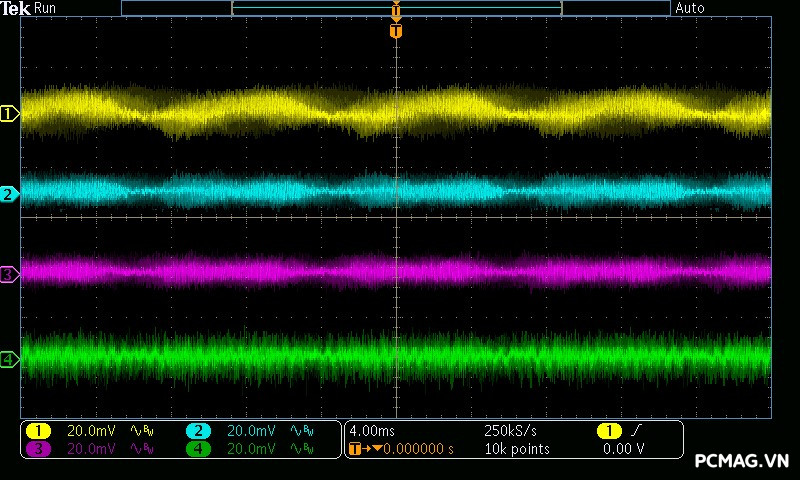Click the 10k points record length readout
Viewport: 800px width, 480px height.
(516, 449)
